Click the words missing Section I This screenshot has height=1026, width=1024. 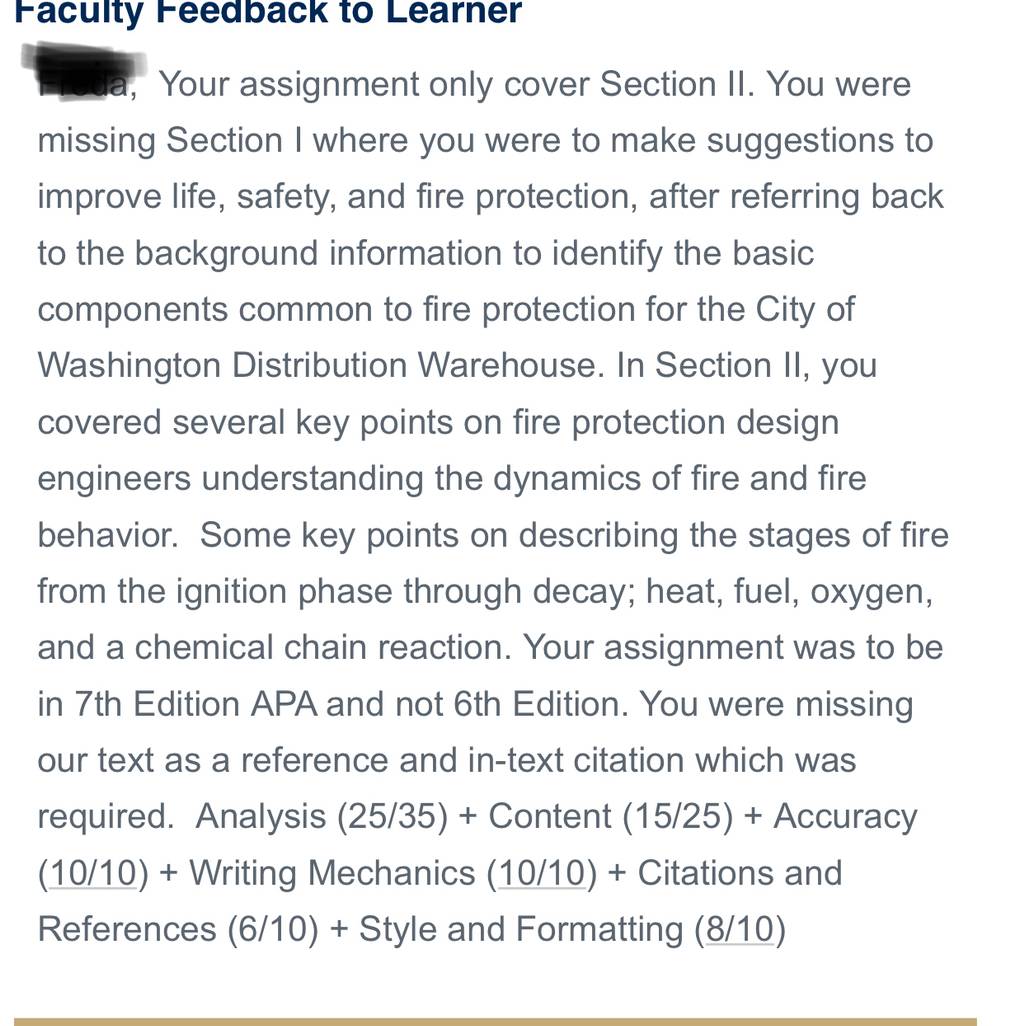pos(170,141)
